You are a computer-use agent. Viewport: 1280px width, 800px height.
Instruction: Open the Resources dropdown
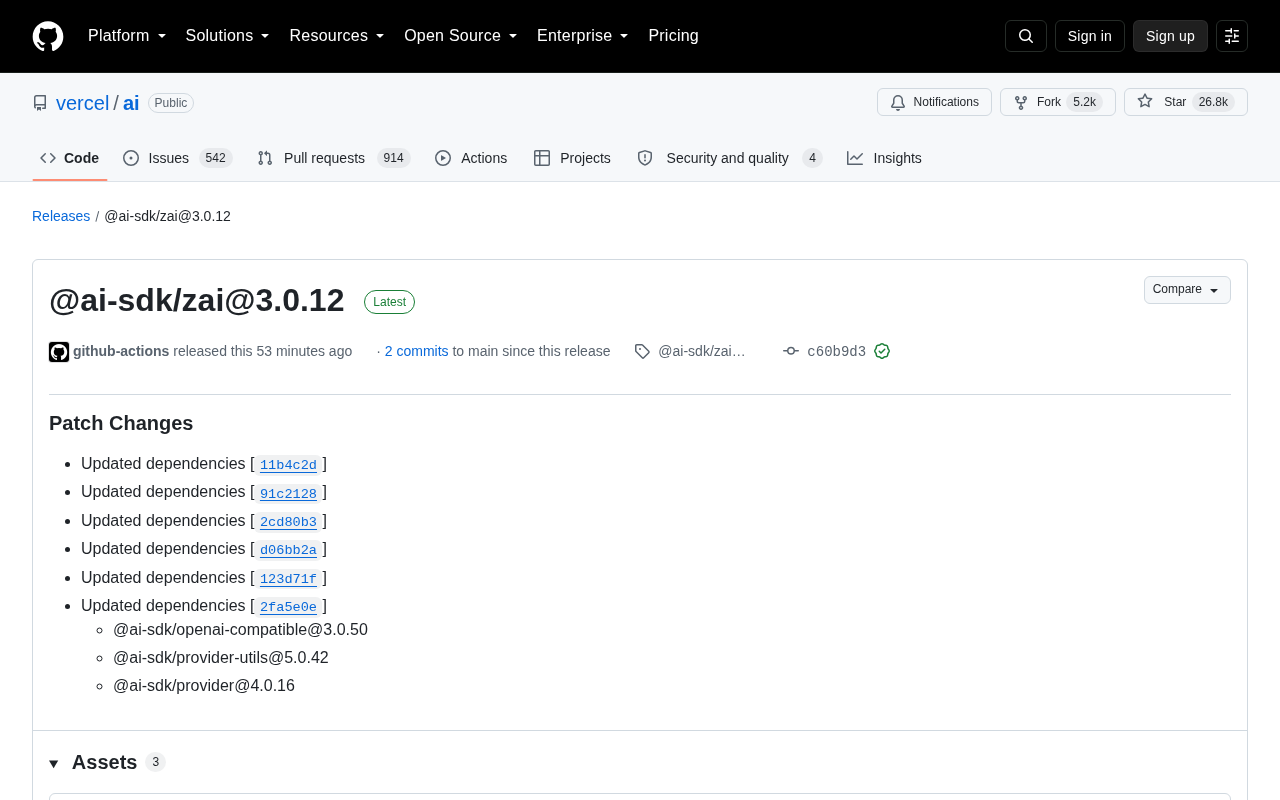tap(337, 36)
